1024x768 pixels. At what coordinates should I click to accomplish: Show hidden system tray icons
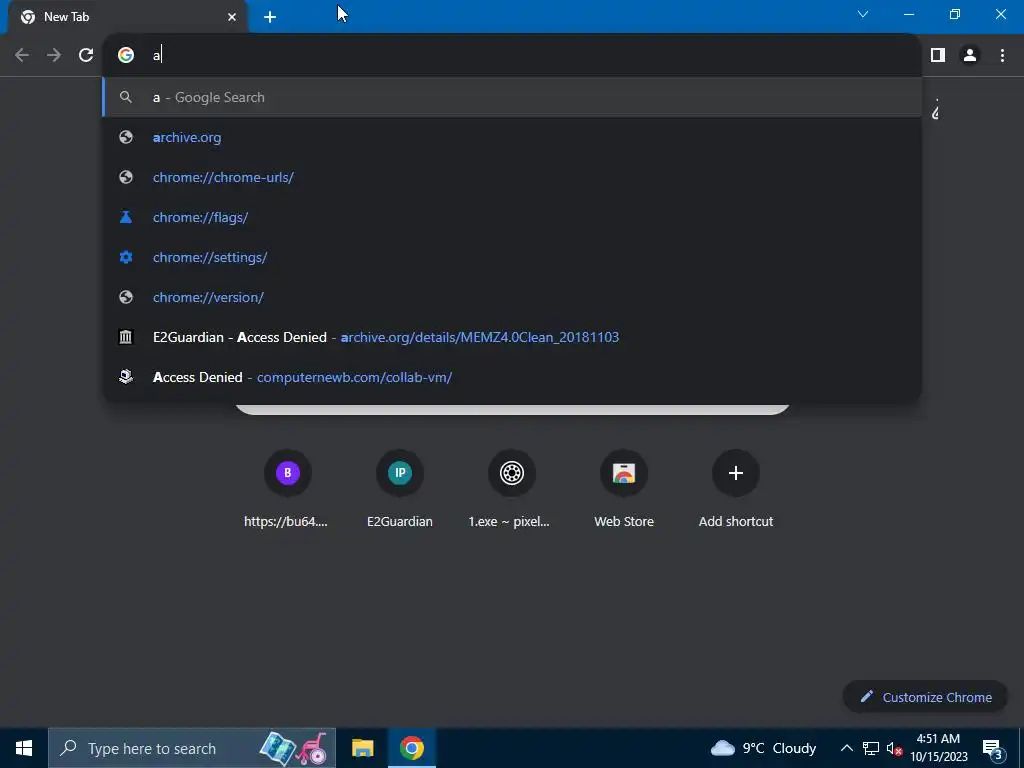pos(846,748)
